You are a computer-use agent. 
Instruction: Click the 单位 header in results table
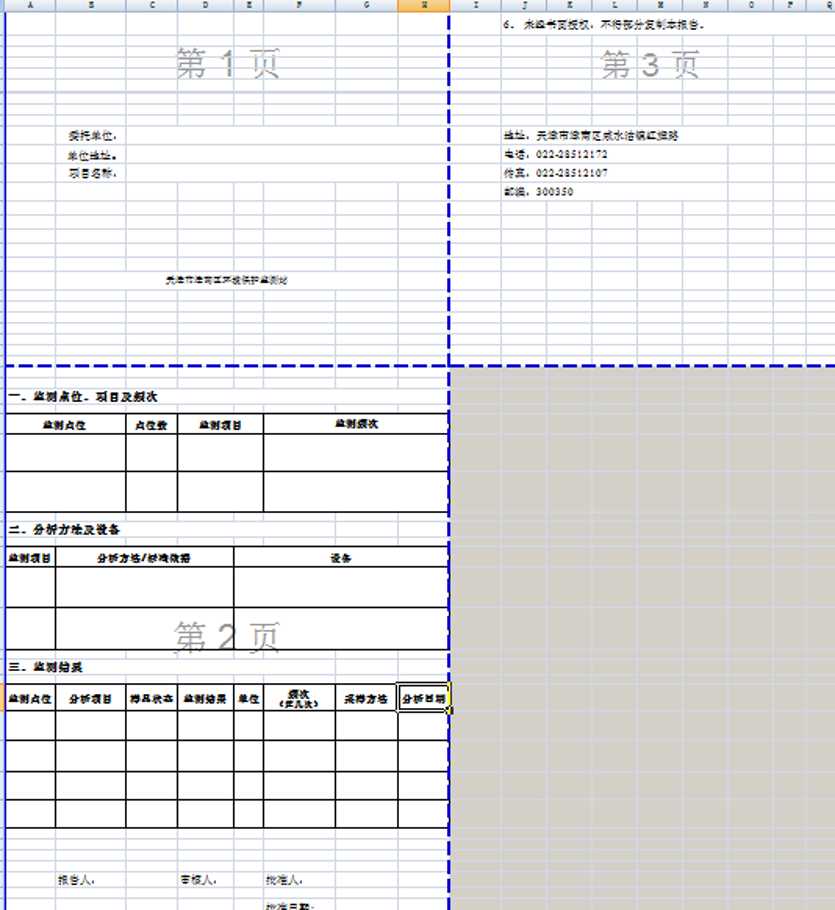248,698
